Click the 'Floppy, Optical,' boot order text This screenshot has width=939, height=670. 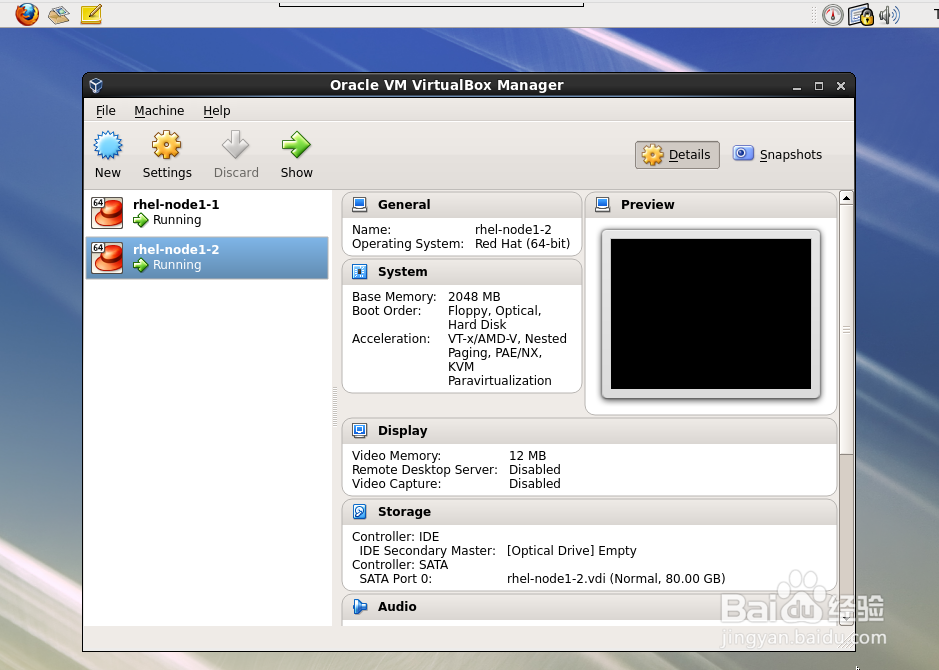[495, 311]
